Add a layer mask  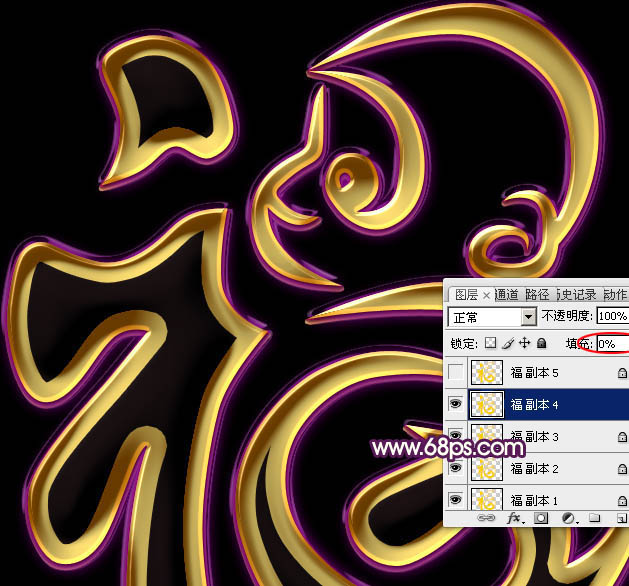[x=541, y=518]
